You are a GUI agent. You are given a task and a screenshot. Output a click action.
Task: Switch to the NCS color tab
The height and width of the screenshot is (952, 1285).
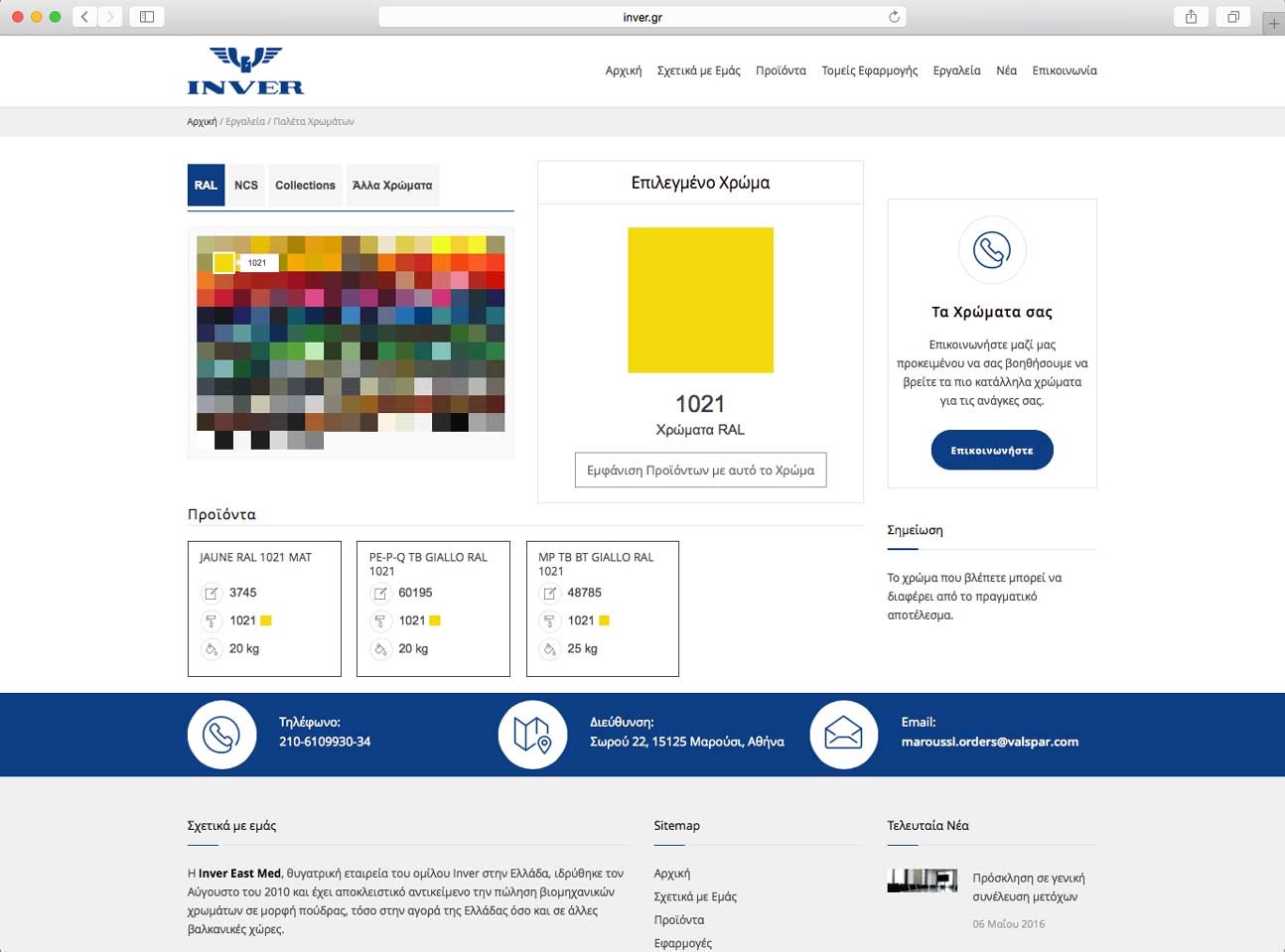point(246,186)
